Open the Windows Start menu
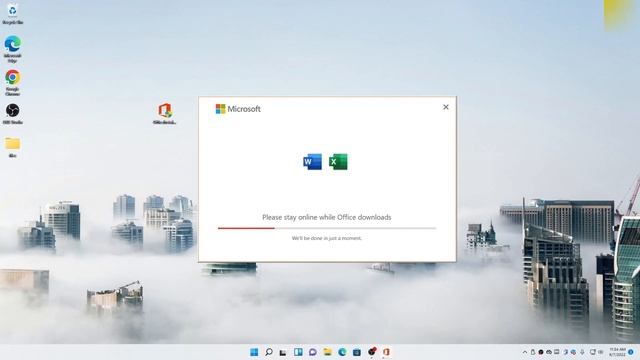Viewport: 640px width, 360px height. pos(254,352)
